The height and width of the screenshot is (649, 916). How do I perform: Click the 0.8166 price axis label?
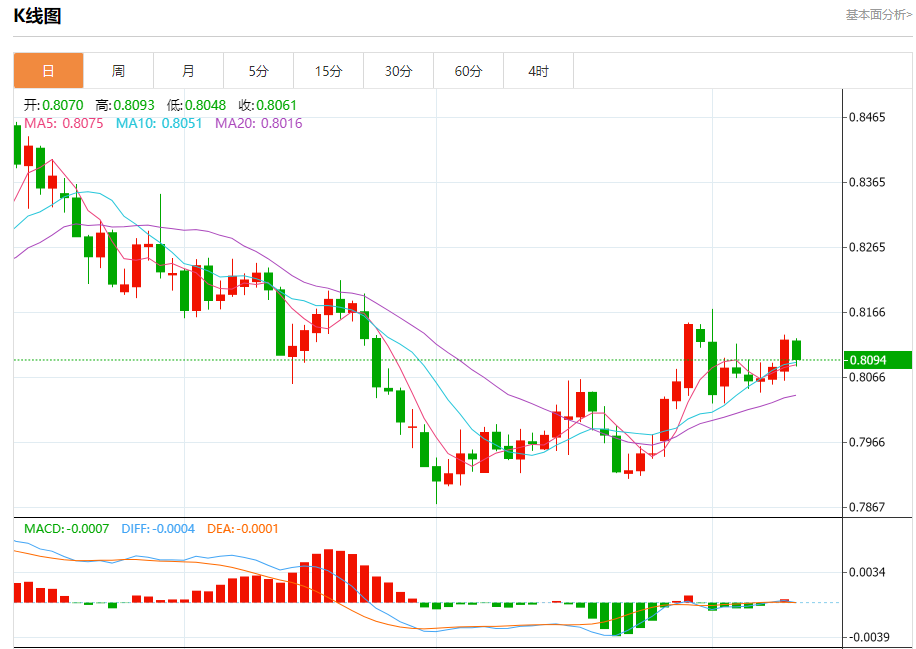click(x=867, y=313)
